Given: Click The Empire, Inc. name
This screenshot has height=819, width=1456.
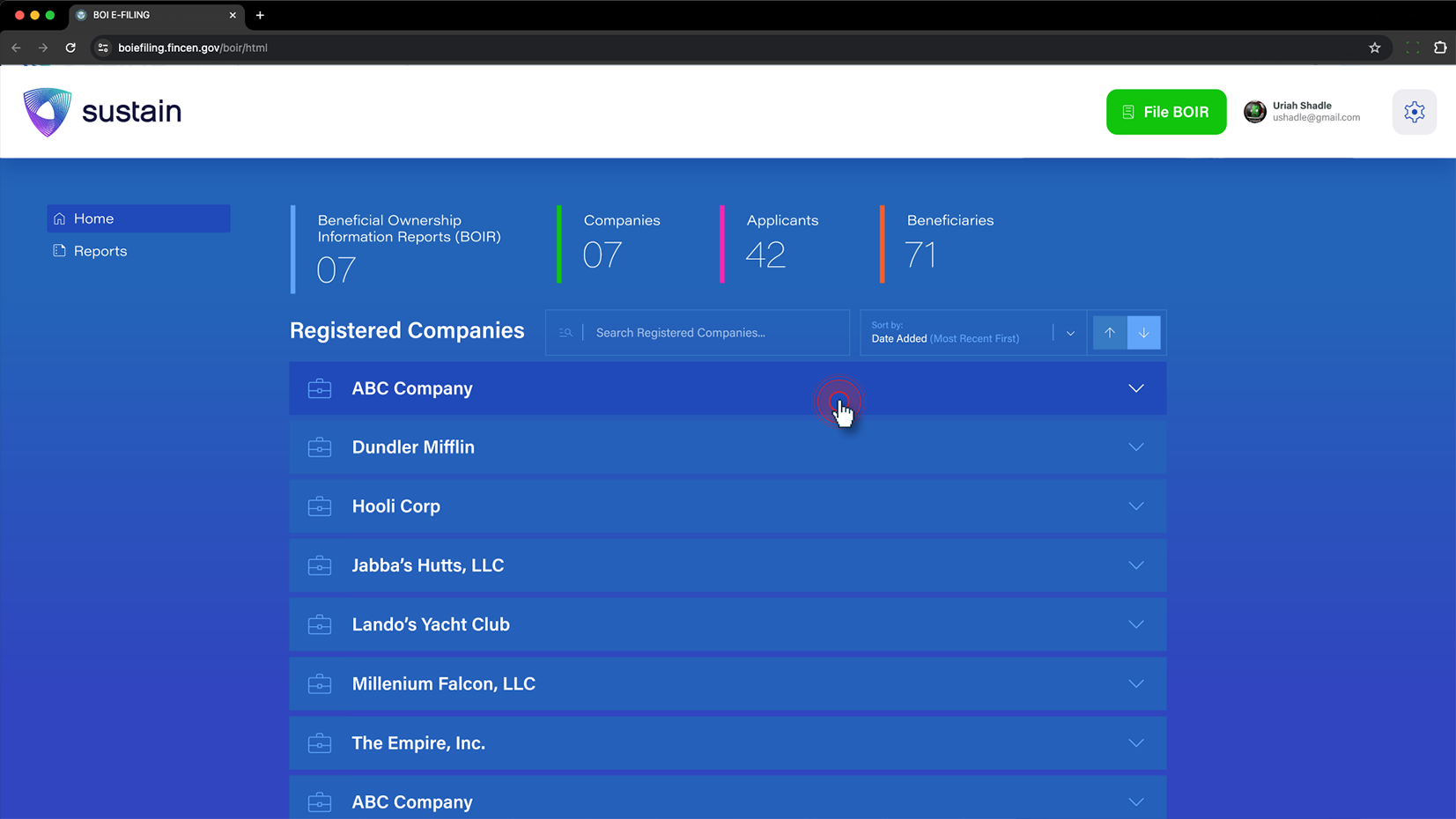Looking at the screenshot, I should coord(418,743).
